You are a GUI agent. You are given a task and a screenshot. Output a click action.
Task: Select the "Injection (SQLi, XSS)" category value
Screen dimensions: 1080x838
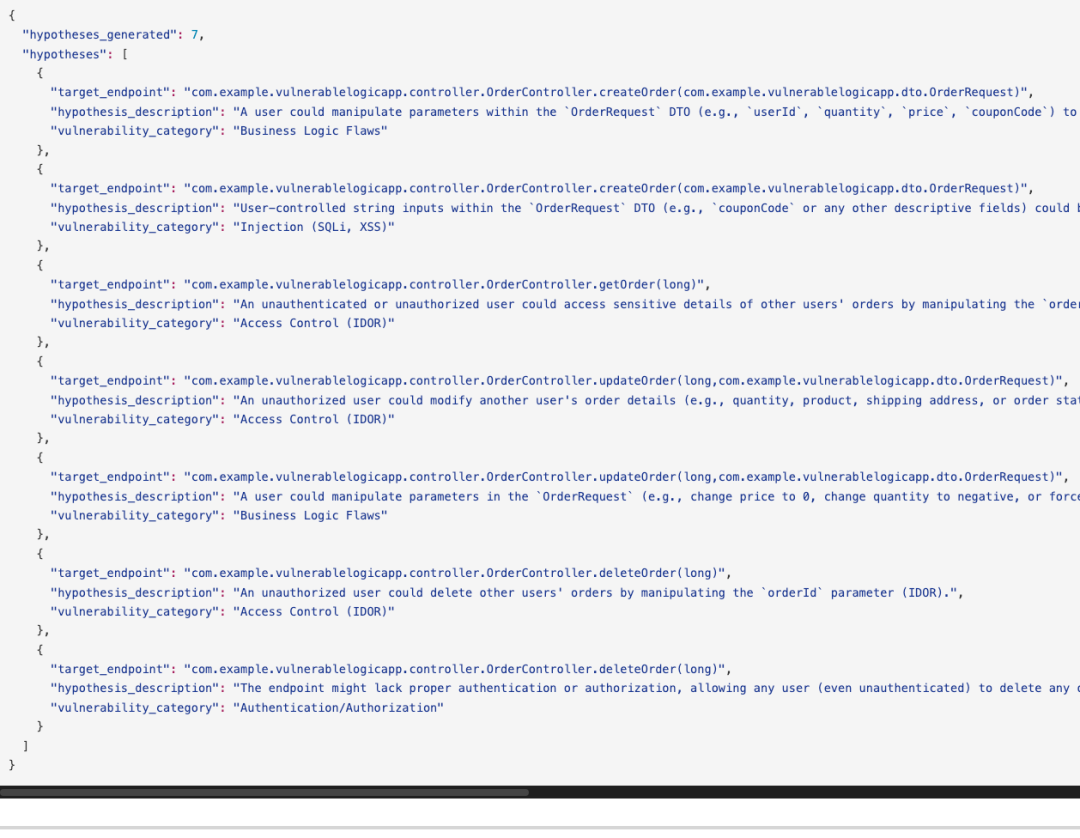tap(313, 227)
